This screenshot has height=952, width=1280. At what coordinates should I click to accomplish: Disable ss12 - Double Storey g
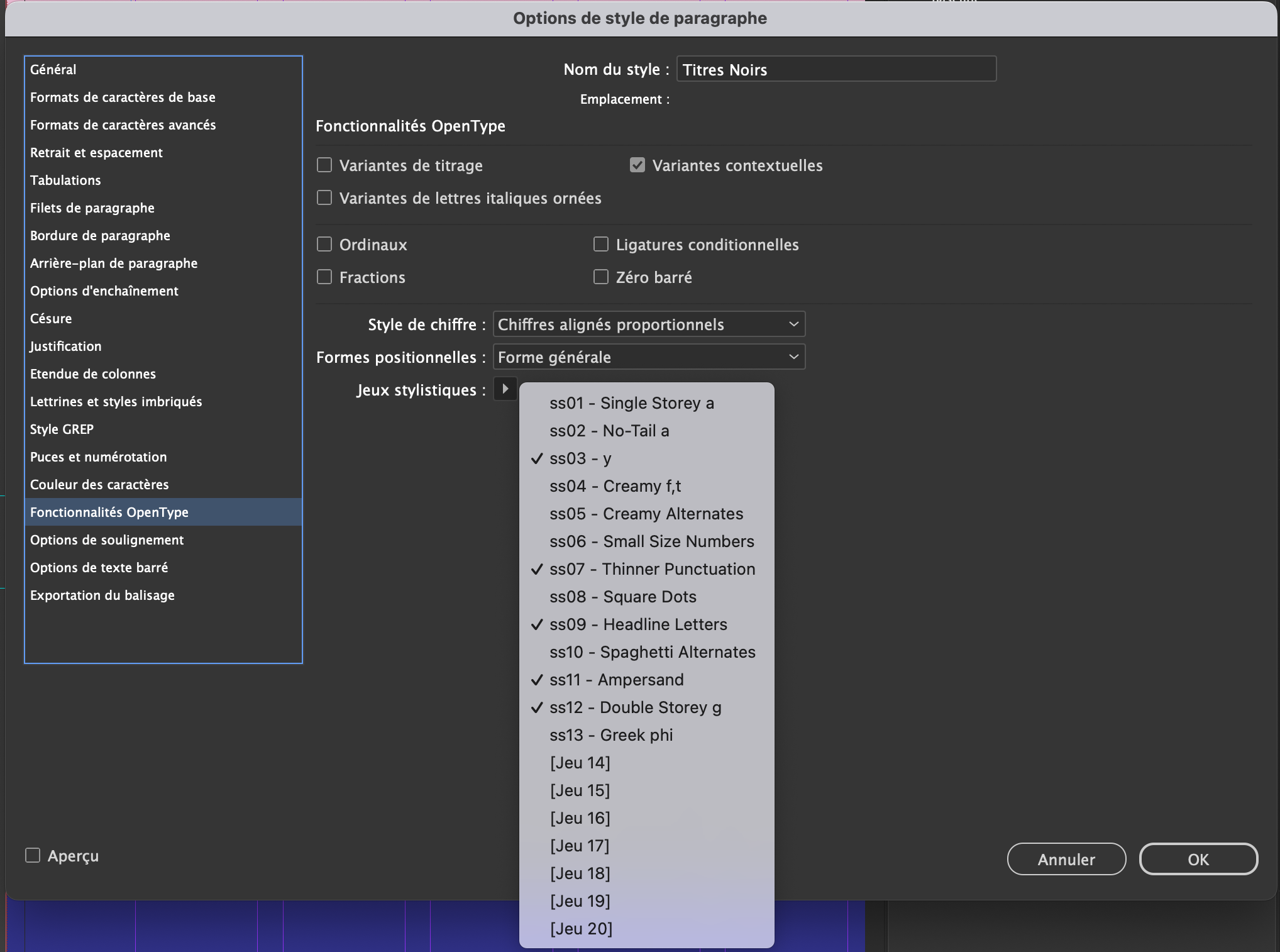click(x=635, y=707)
